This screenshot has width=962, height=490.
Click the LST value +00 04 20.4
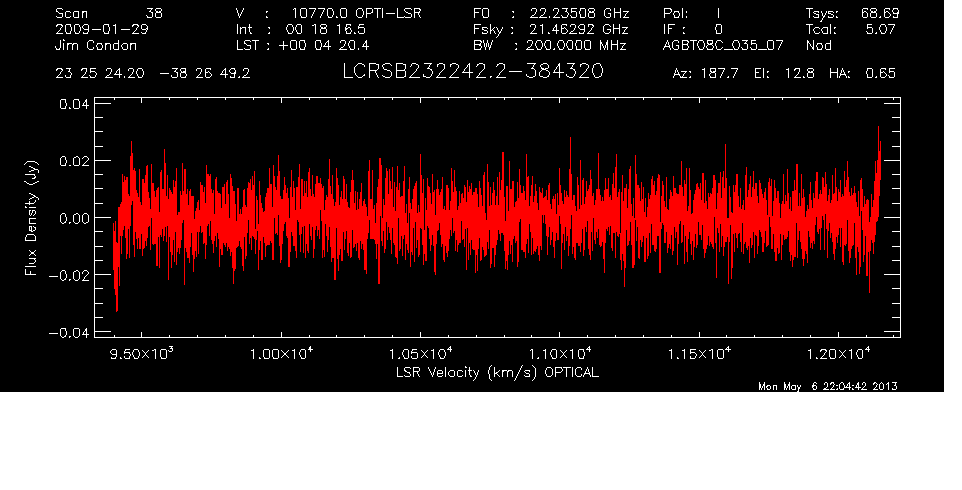pyautogui.click(x=324, y=45)
